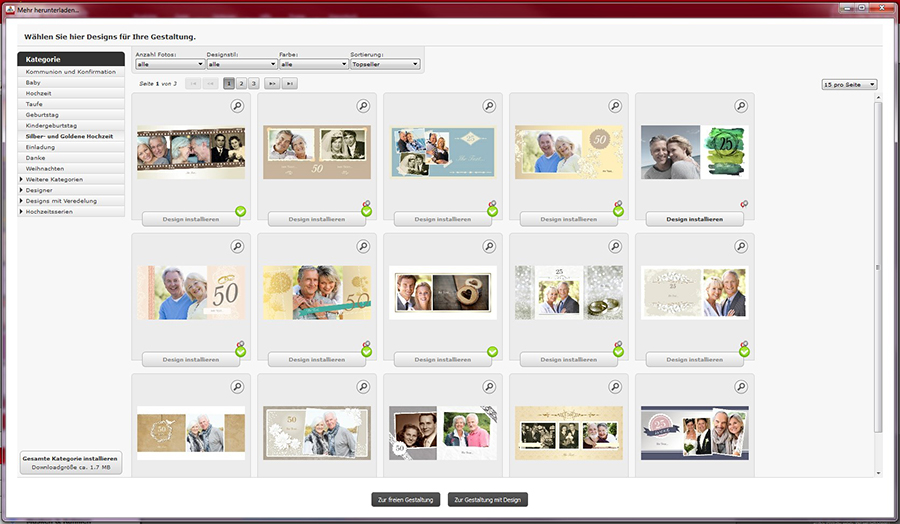Select Kommunion und Konfirmation category
Viewport: 900px width, 524px height.
point(71,72)
